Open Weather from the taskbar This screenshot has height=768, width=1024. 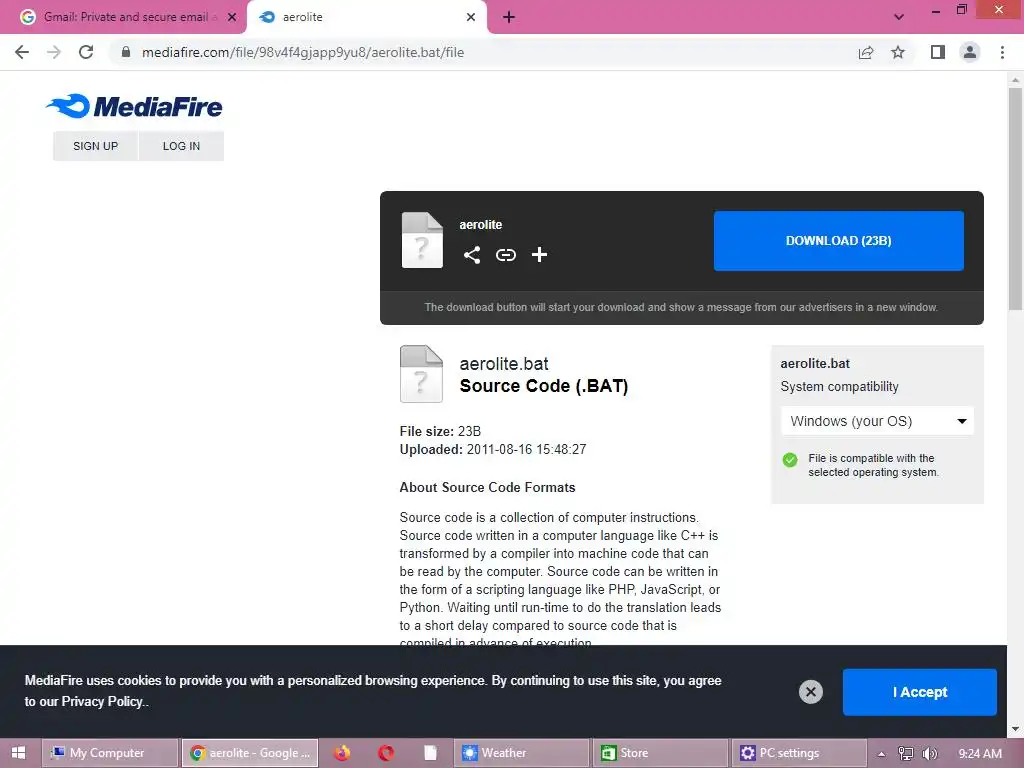coord(521,753)
